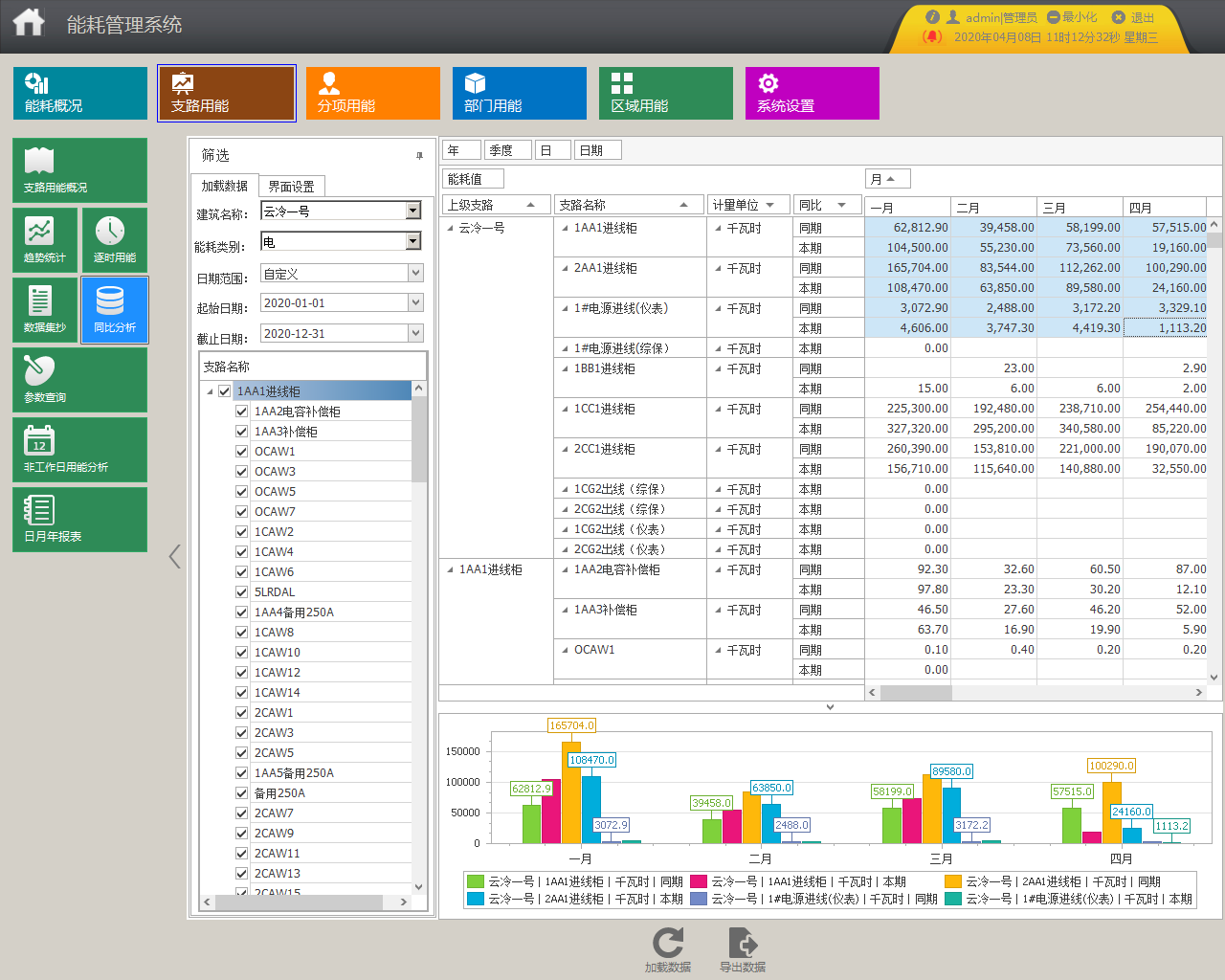Viewport: 1225px width, 980px height.
Task: Open the 能耗概况 overview tile
Action: coord(80,93)
